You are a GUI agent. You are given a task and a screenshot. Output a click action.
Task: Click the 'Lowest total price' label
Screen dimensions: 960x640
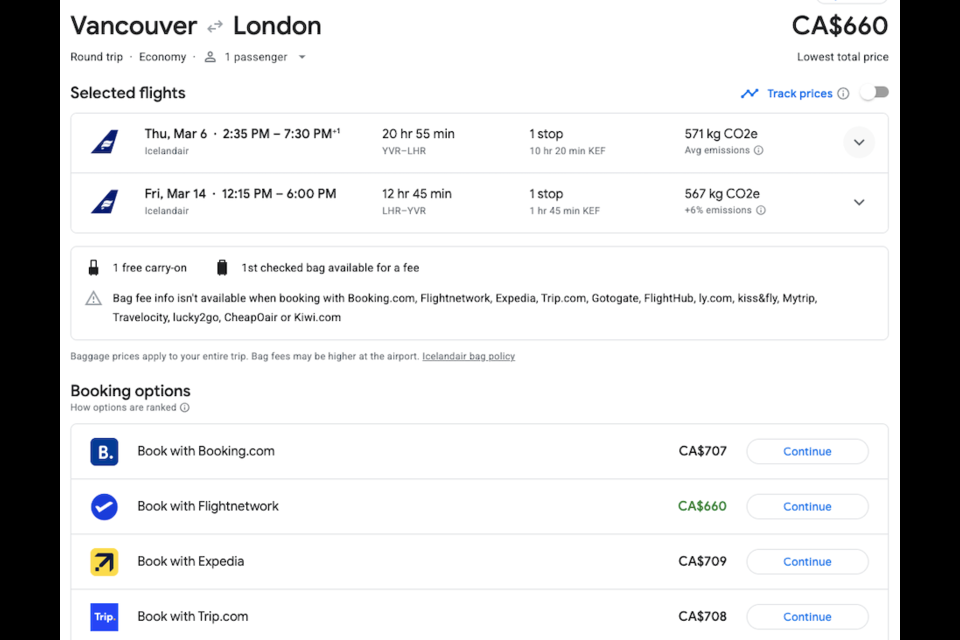point(842,57)
